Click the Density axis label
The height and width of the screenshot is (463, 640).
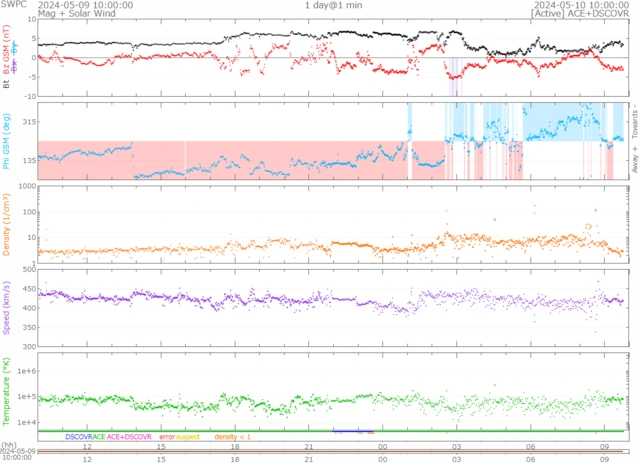click(x=8, y=225)
